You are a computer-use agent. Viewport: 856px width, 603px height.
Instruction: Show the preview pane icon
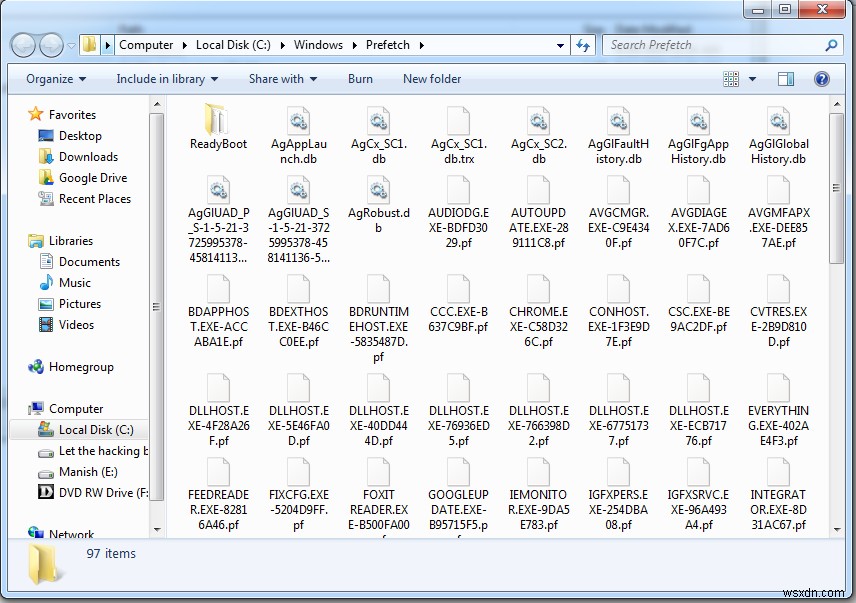coord(786,79)
